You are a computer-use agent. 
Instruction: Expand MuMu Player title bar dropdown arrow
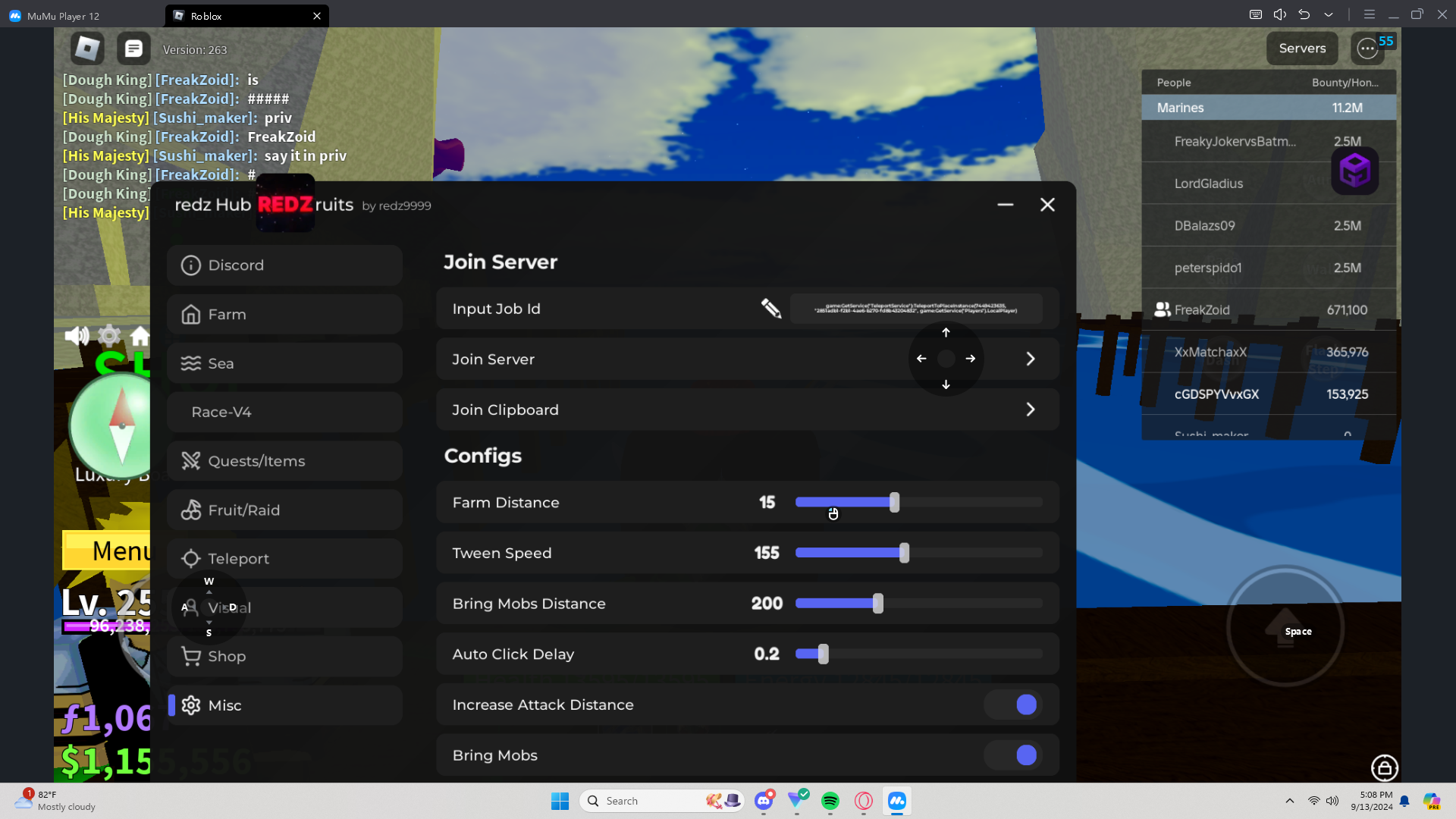(1329, 14)
